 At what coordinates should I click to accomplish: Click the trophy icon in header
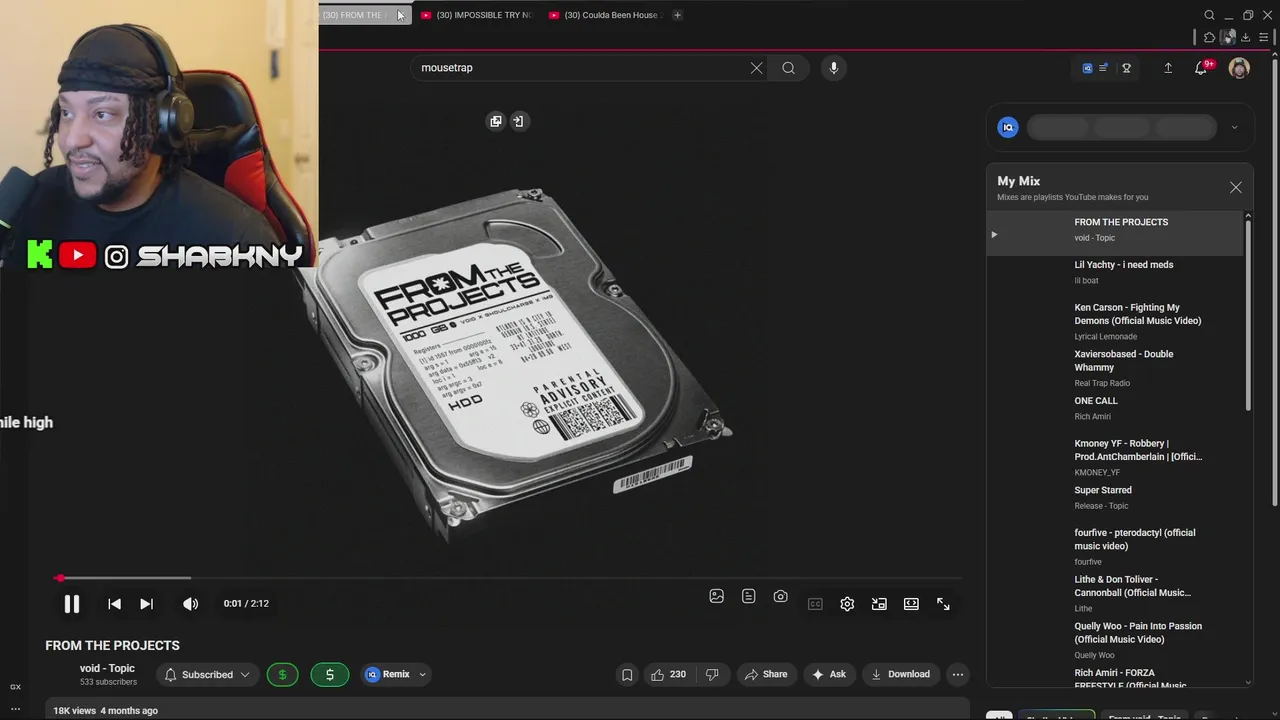(1127, 68)
